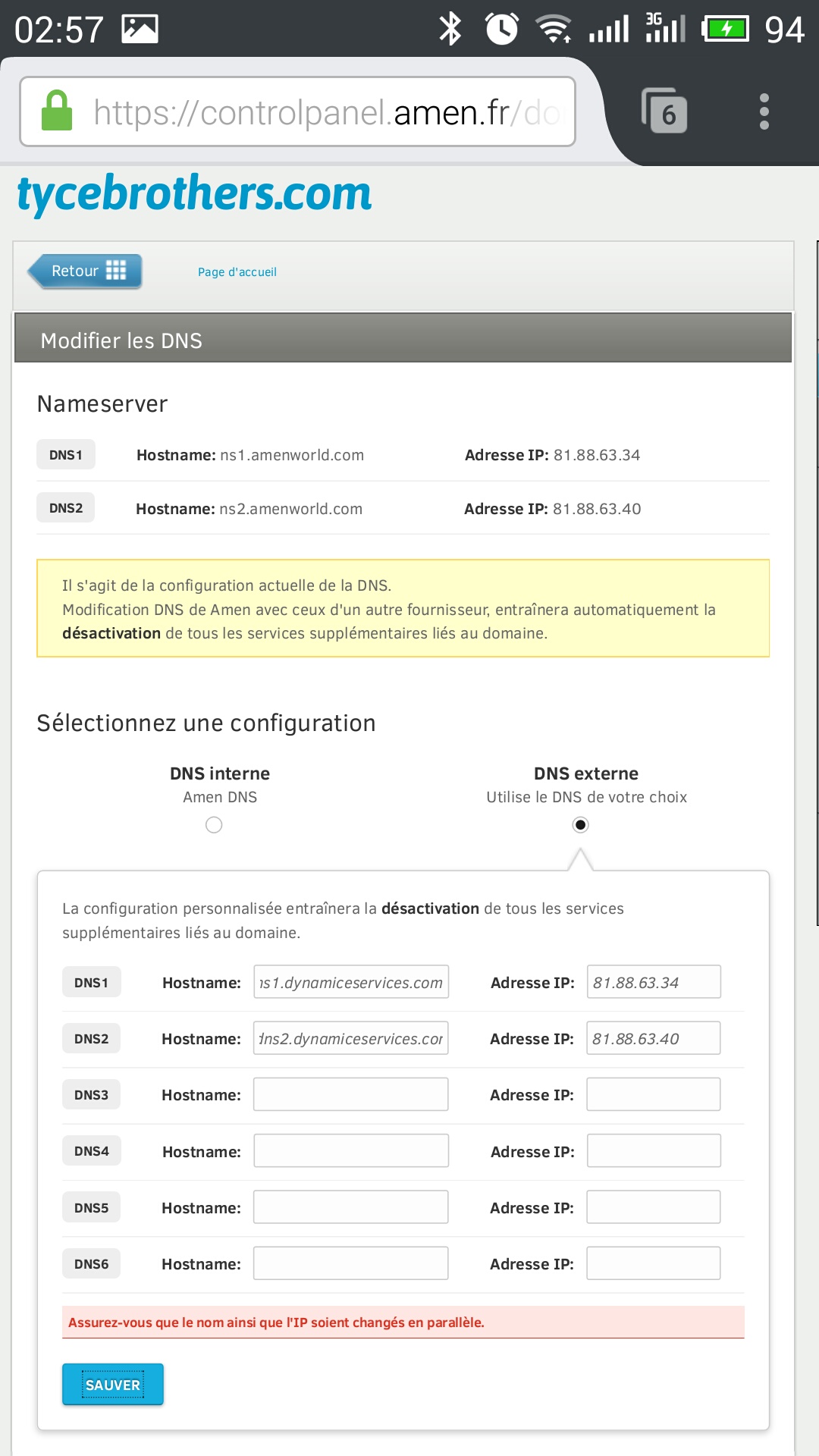The image size is (819, 1456).
Task: Click the DNS externe heading text
Action: [x=586, y=773]
